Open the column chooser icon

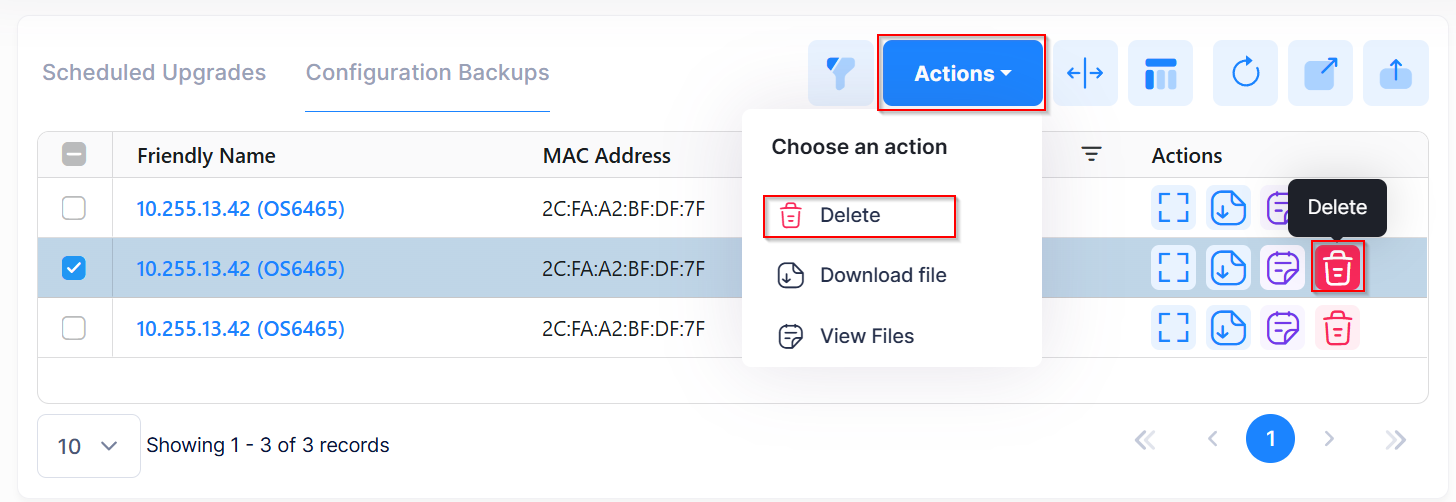click(x=1160, y=73)
